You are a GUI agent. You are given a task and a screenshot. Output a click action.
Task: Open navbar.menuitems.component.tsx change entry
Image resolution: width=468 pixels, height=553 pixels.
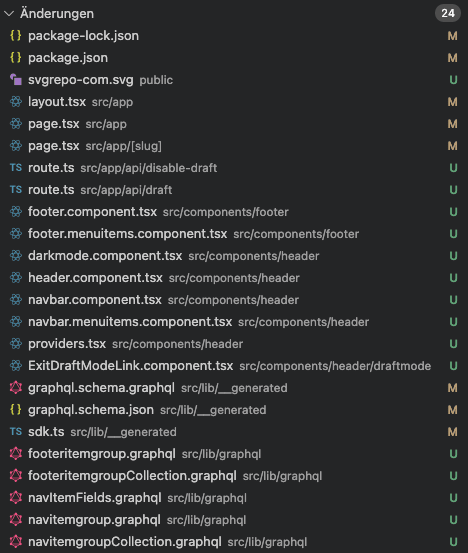(x=234, y=322)
